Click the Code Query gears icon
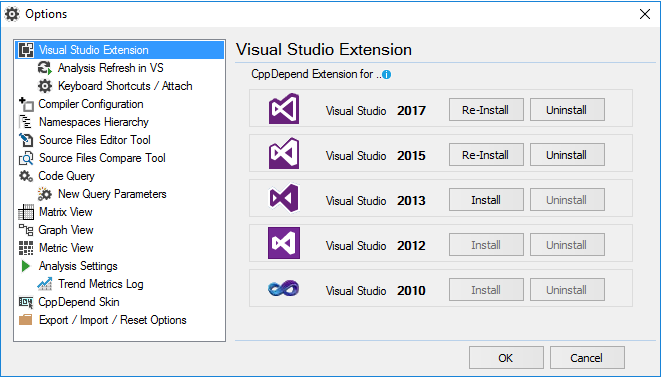 pos(26,176)
